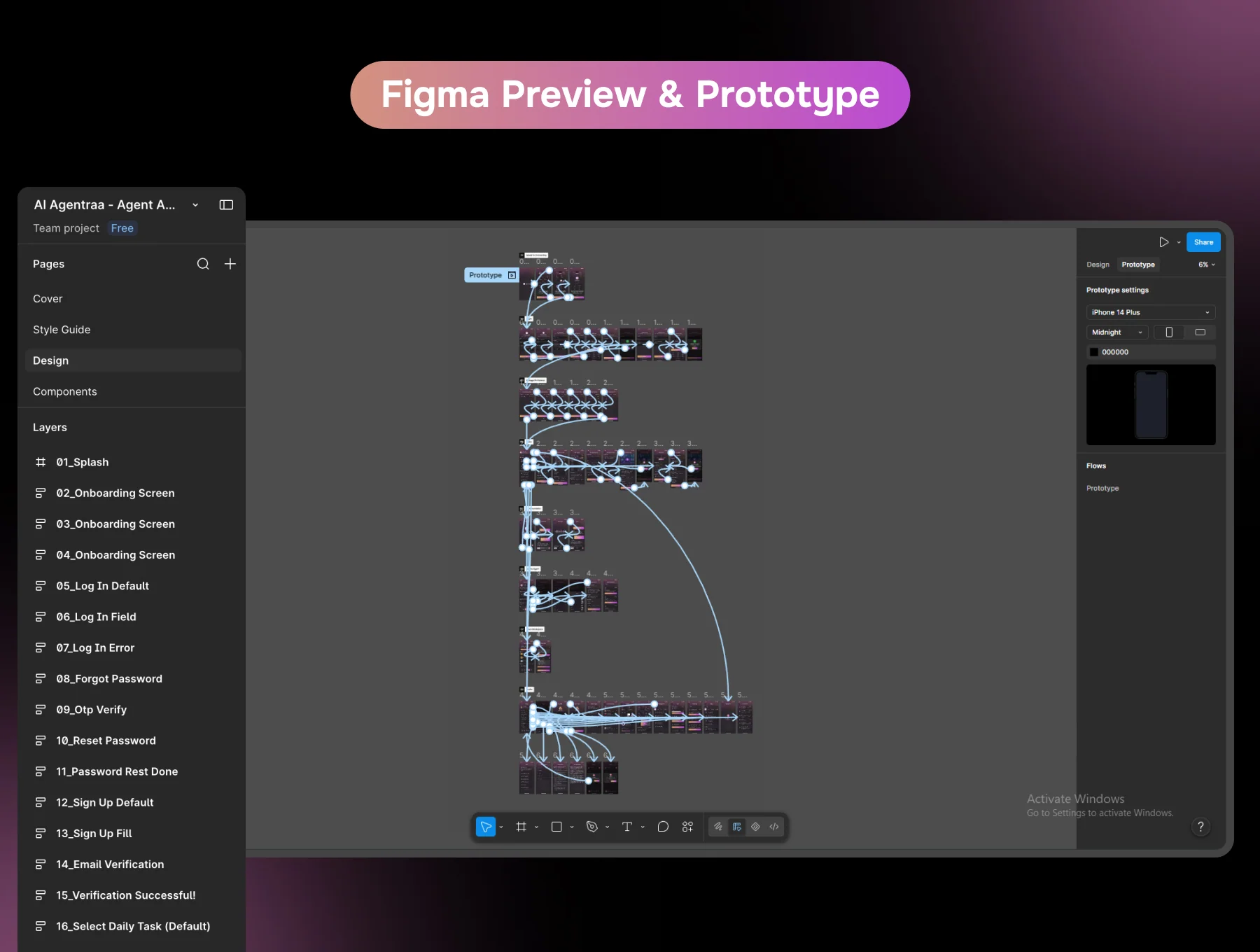Open the file name dropdown chevron

(x=195, y=205)
